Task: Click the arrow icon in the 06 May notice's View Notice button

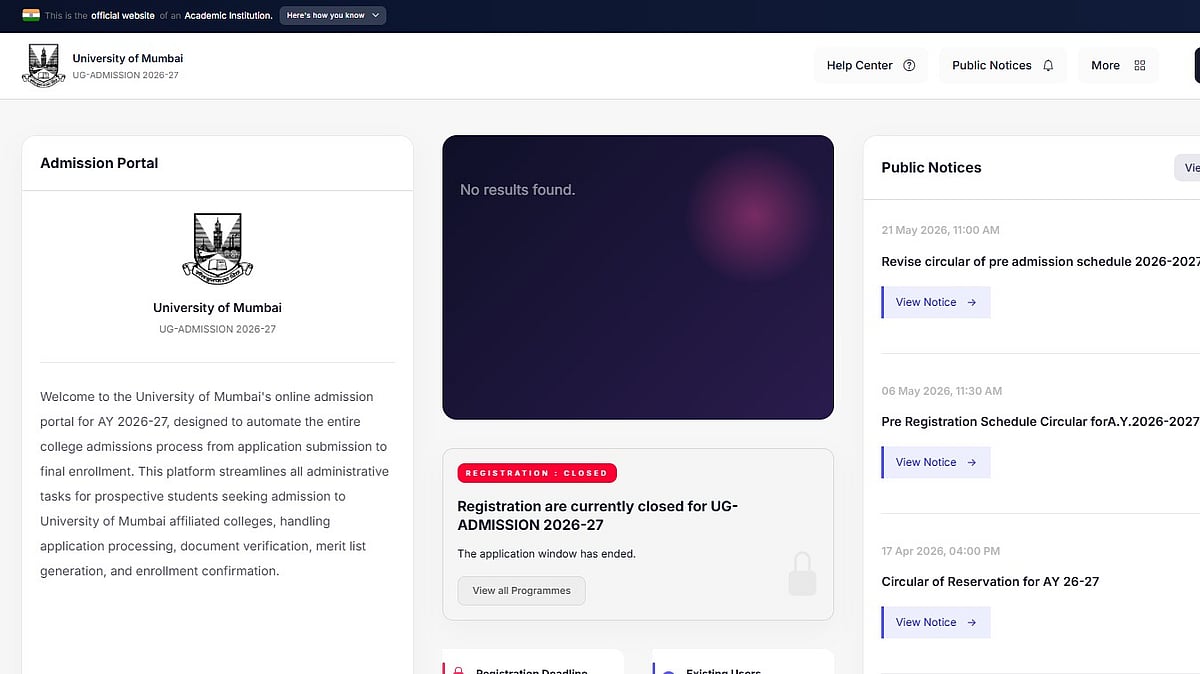Action: click(972, 462)
